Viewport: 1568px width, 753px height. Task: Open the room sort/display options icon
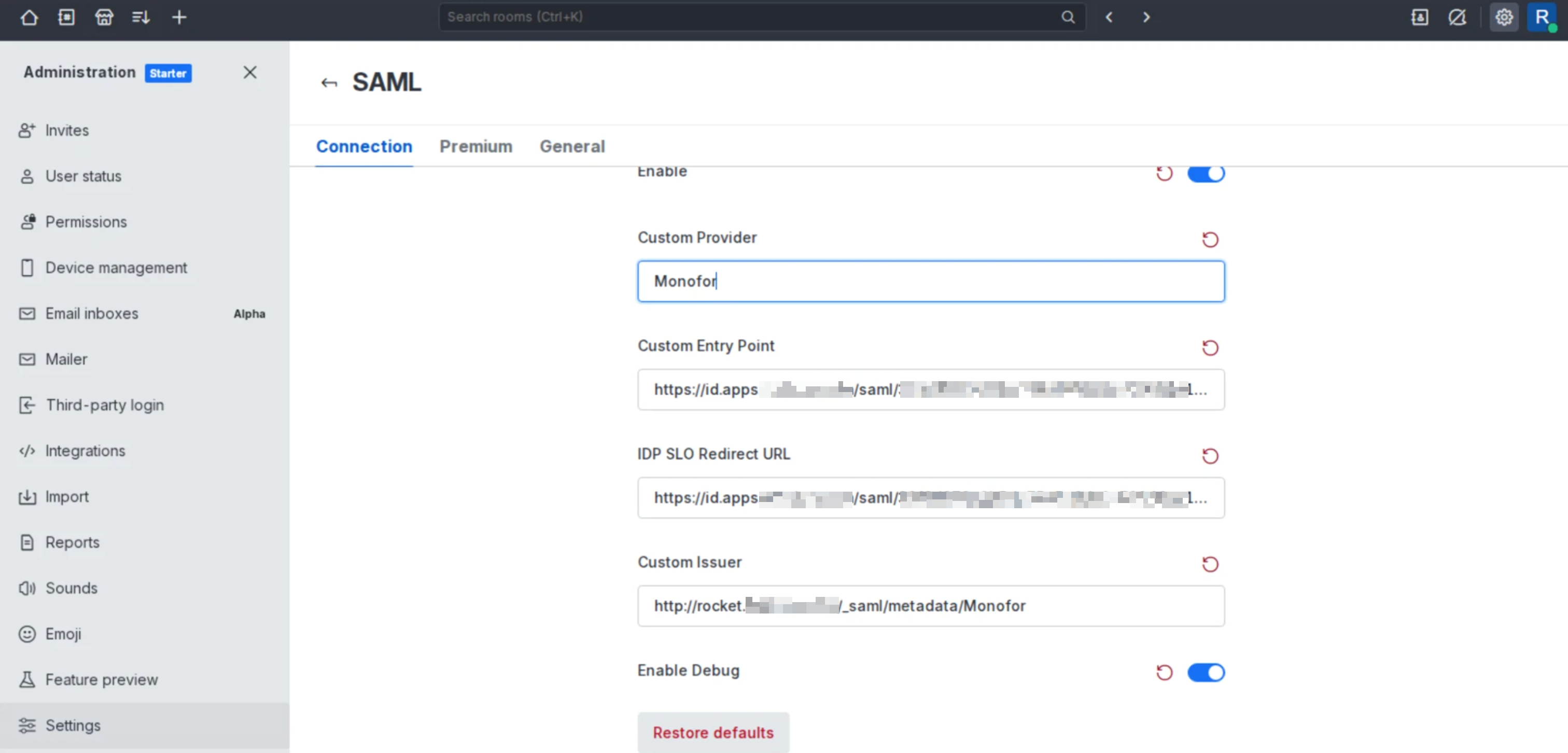point(141,17)
